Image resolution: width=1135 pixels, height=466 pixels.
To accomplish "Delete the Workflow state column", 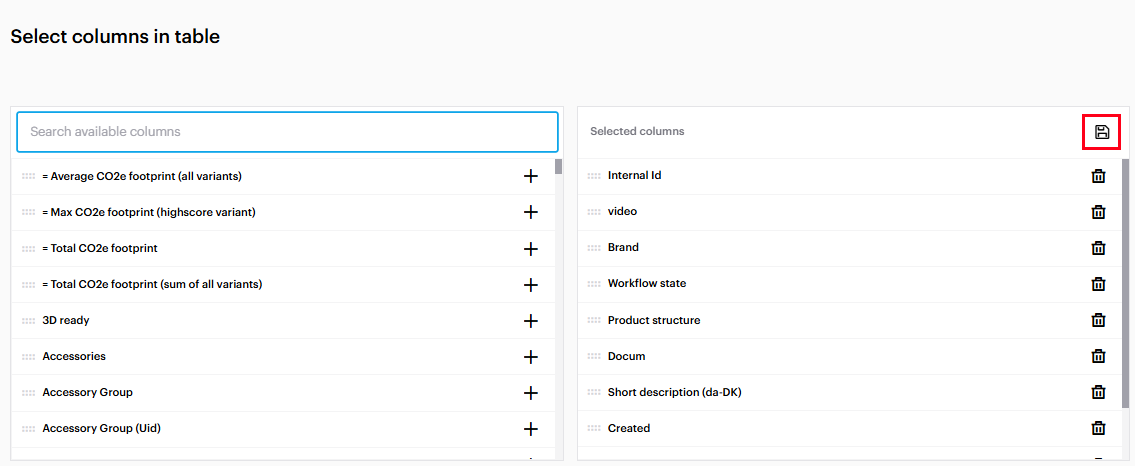I will coord(1098,284).
